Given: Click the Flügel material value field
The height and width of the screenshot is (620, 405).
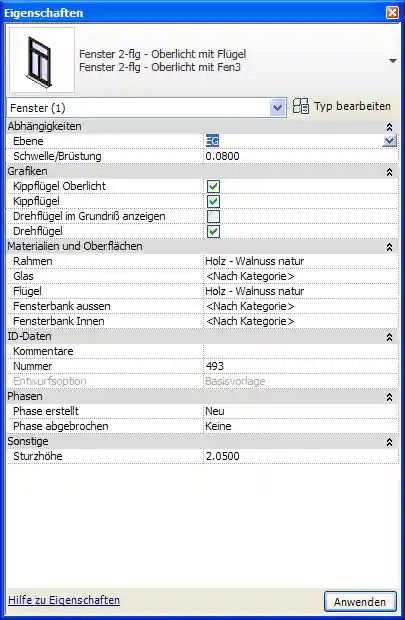Looking at the screenshot, I should click(301, 291).
